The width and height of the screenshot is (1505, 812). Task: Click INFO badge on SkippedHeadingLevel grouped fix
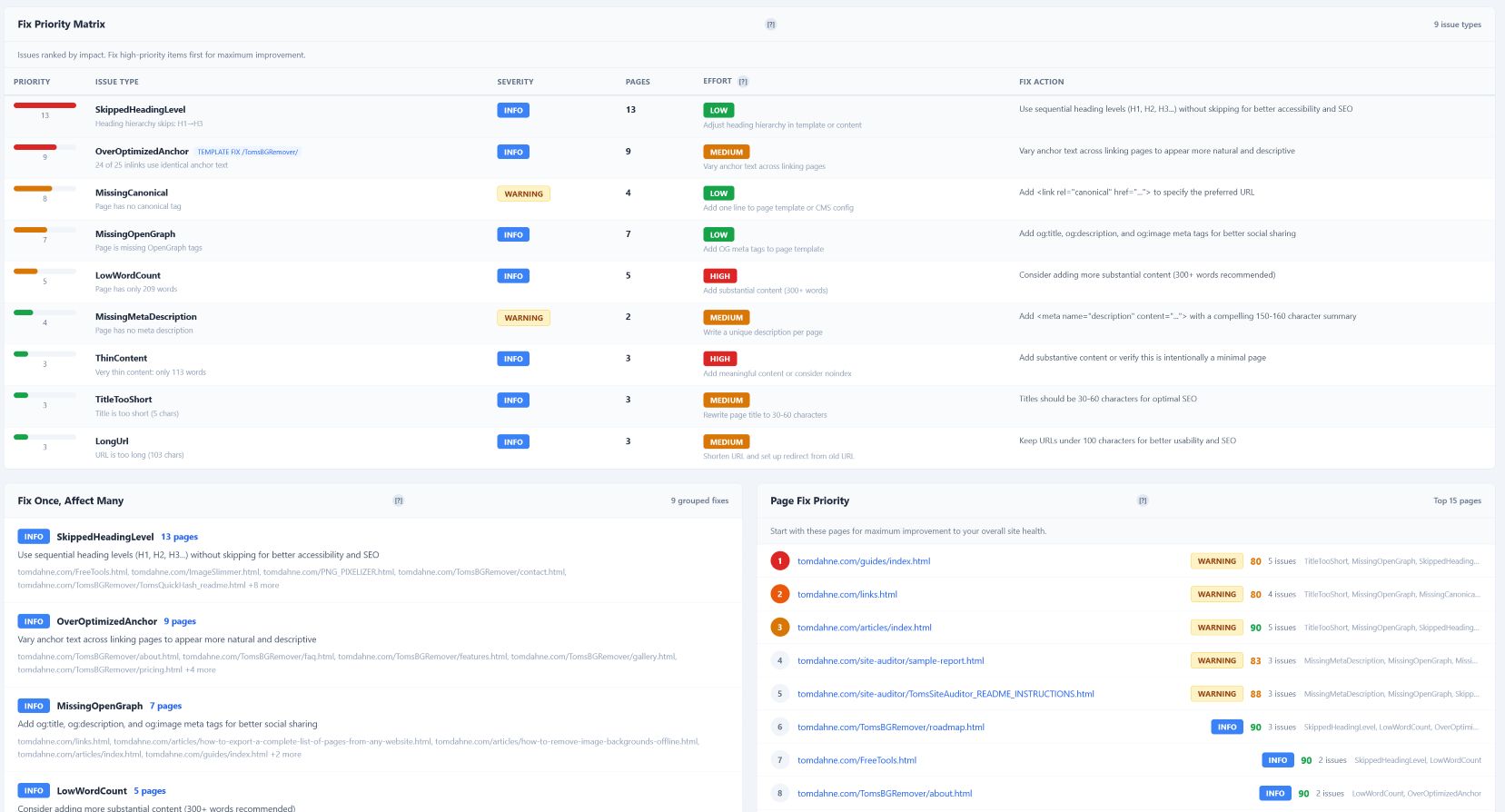(x=34, y=537)
